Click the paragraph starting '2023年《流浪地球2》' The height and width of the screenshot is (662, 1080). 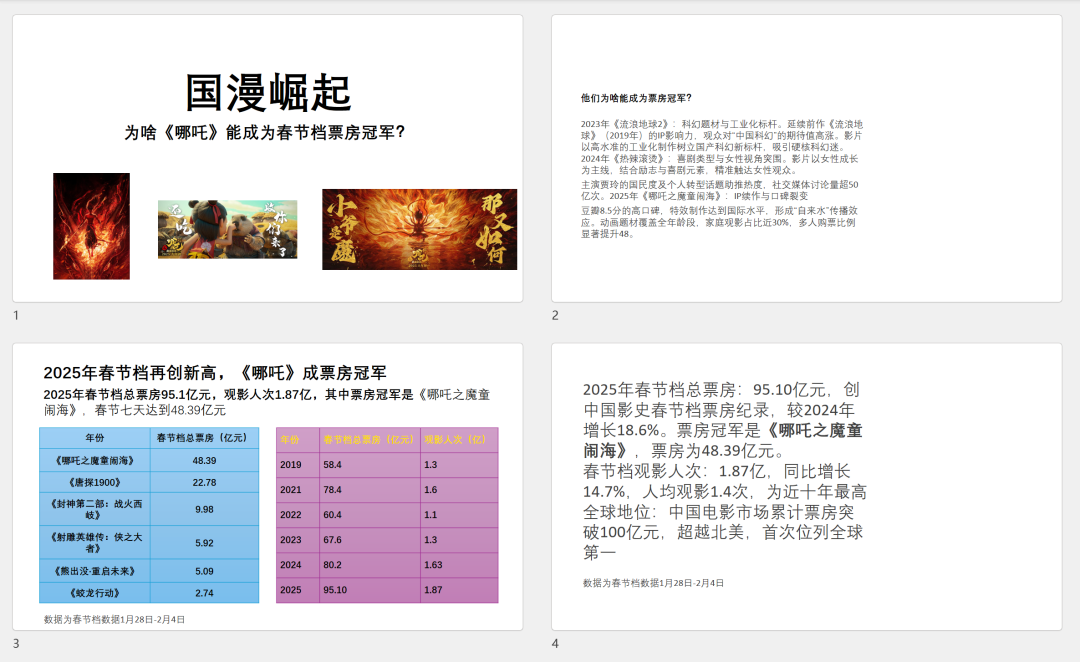[x=722, y=136]
